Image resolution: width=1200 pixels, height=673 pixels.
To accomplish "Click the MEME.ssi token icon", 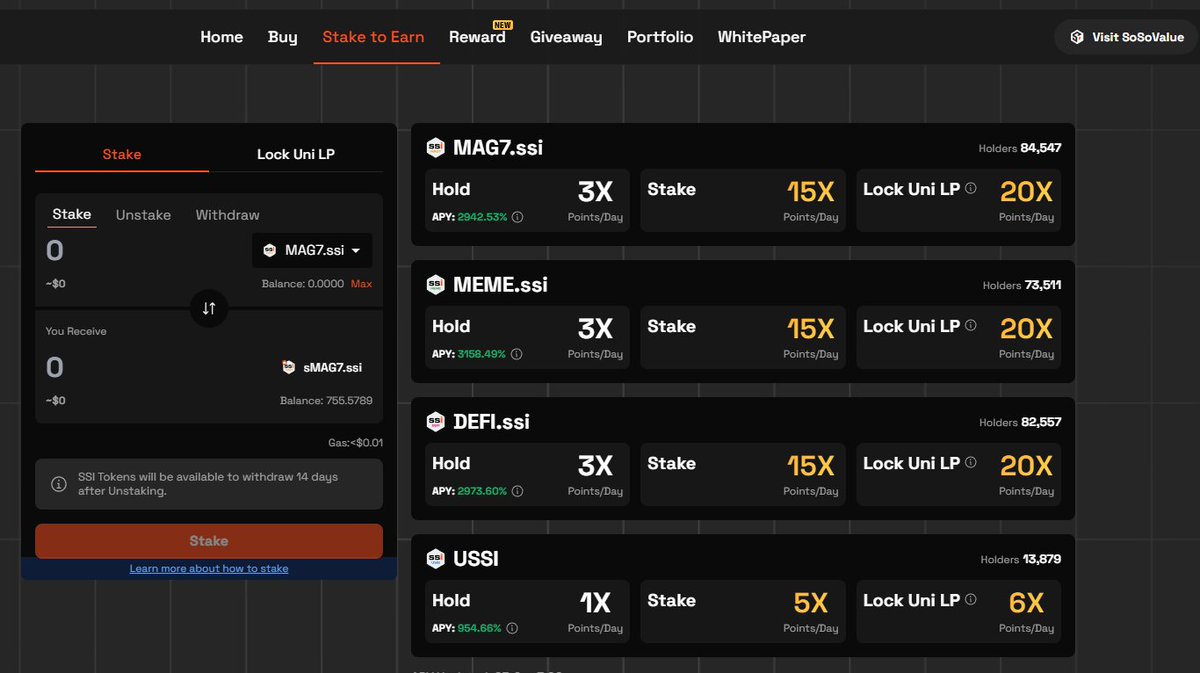I will pos(435,284).
